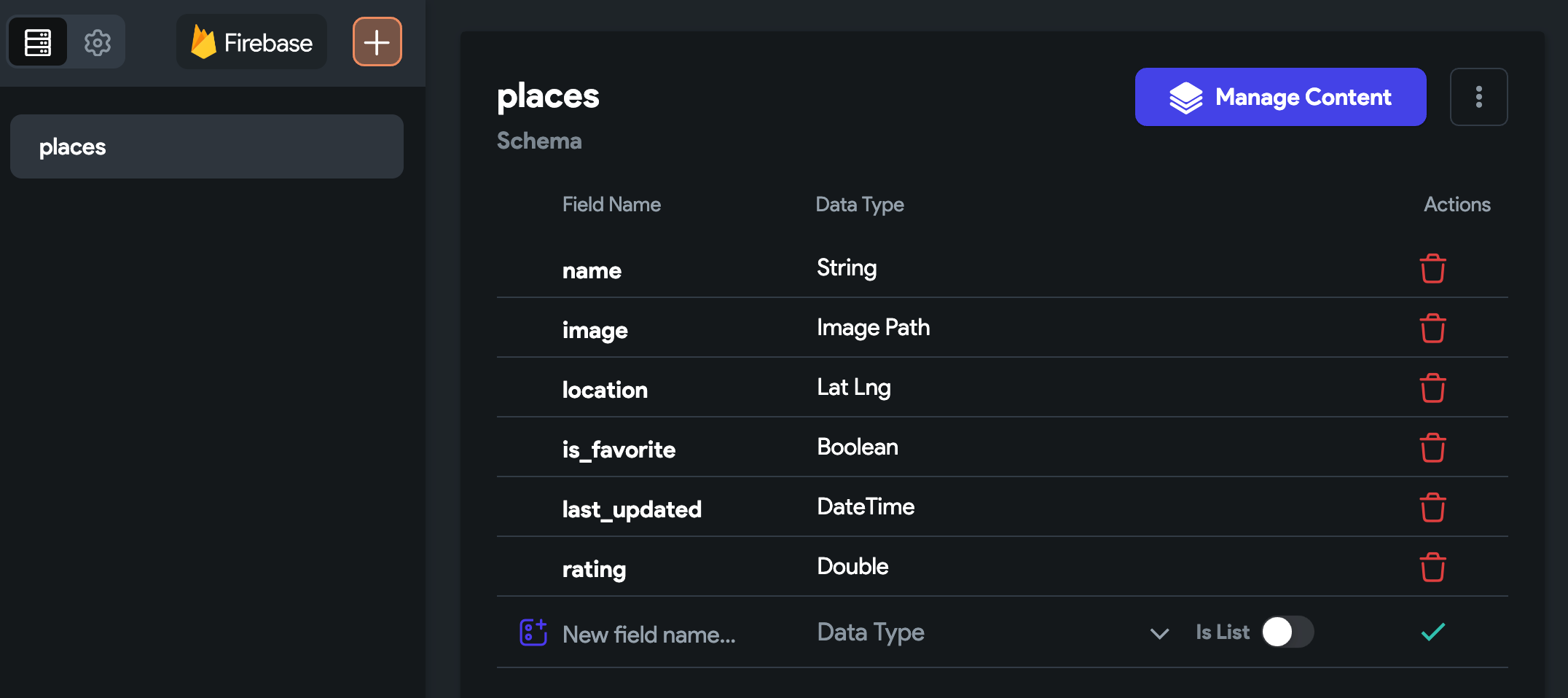This screenshot has height=698, width=1568.
Task: Delete the image field
Action: tap(1432, 329)
